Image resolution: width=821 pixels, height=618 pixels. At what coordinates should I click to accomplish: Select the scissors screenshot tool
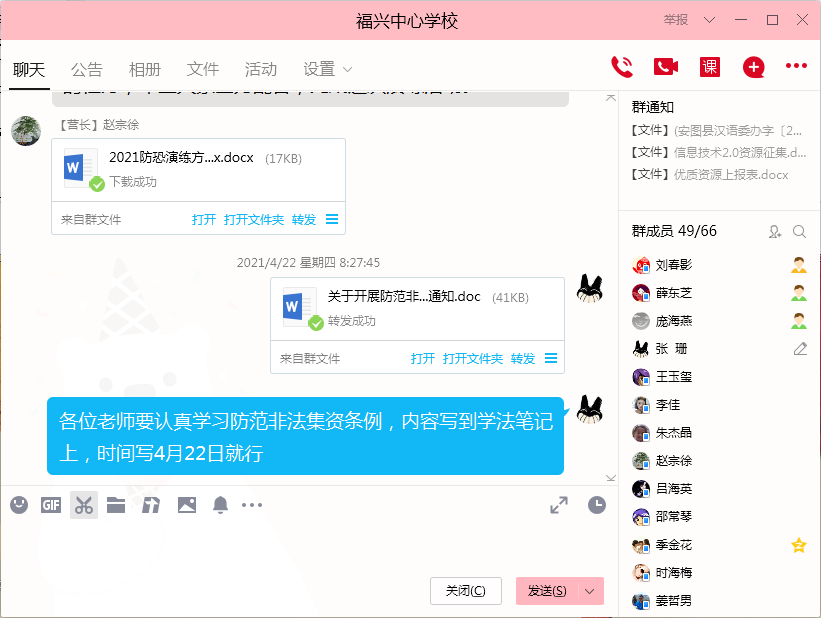point(84,505)
